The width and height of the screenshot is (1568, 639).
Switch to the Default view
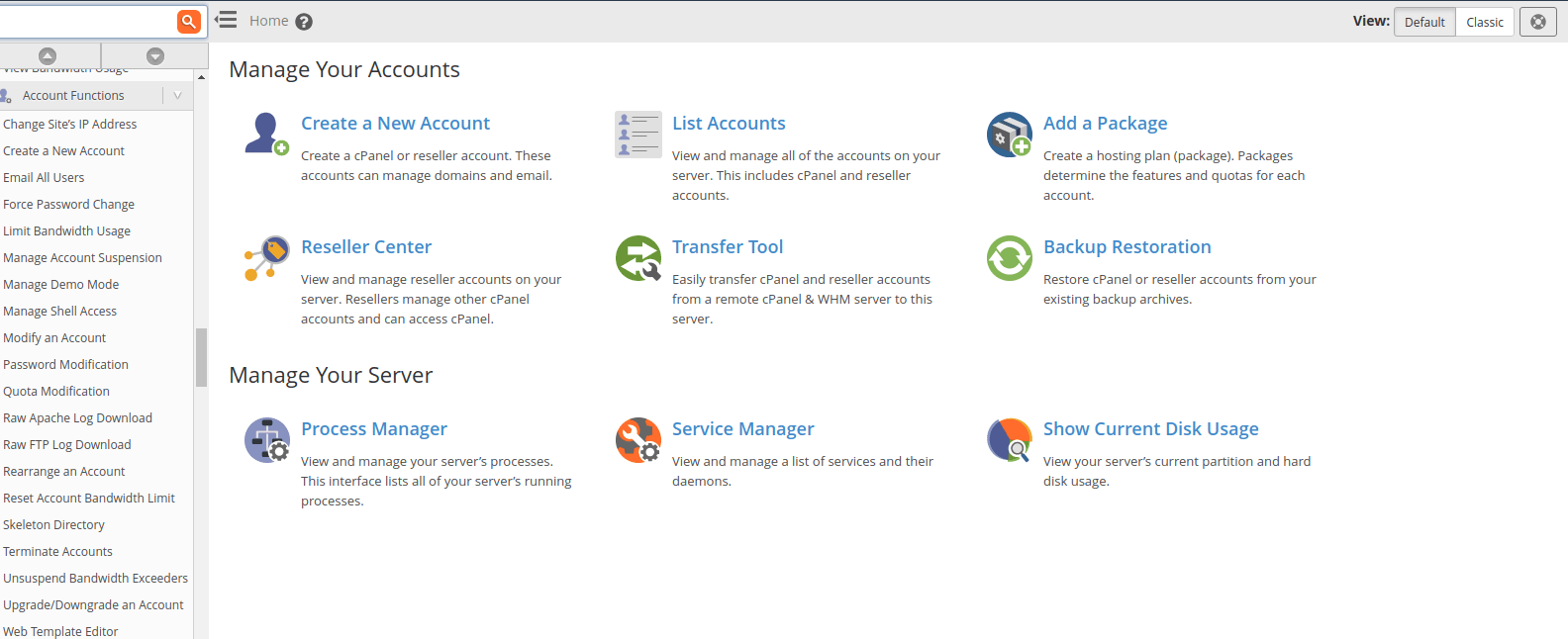click(1423, 22)
